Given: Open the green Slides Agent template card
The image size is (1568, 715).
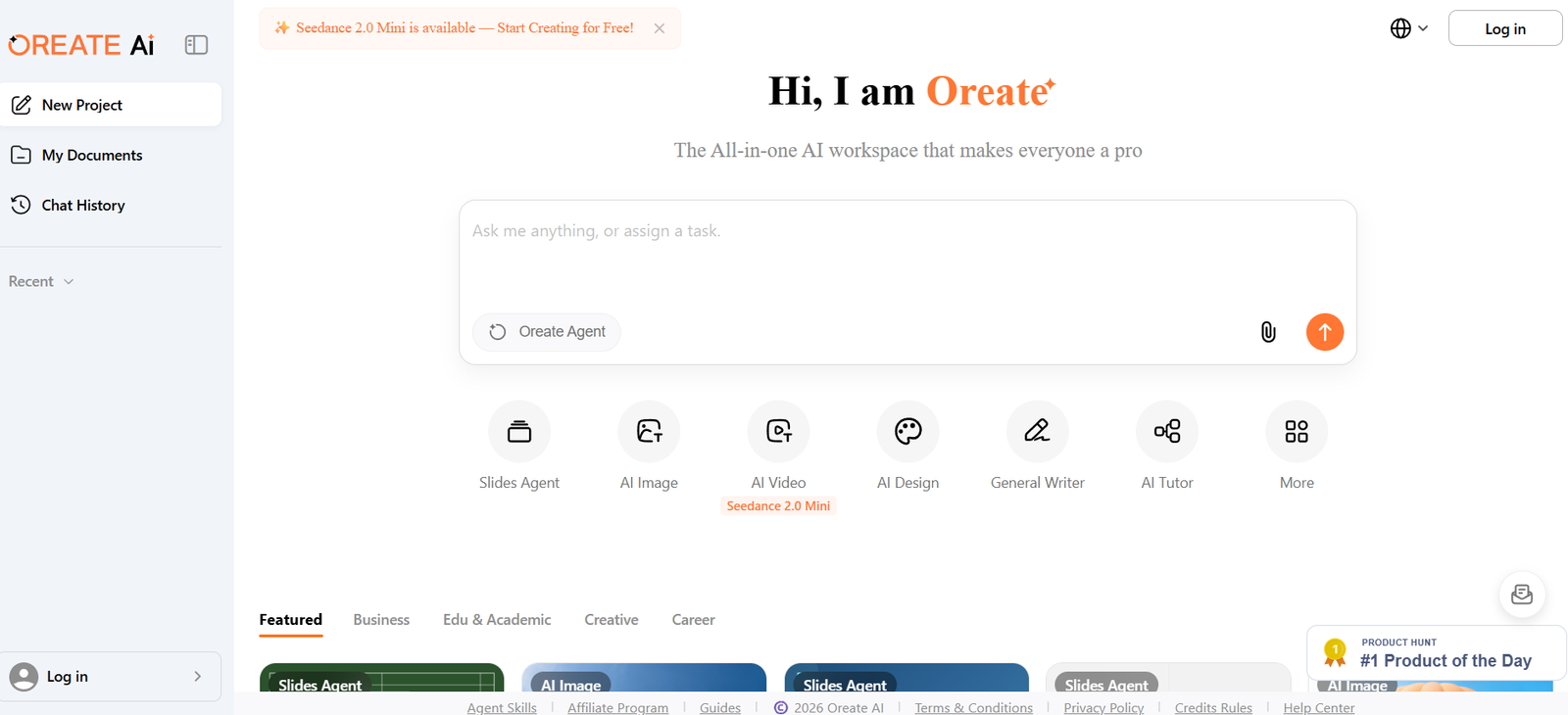Looking at the screenshot, I should coord(382,678).
